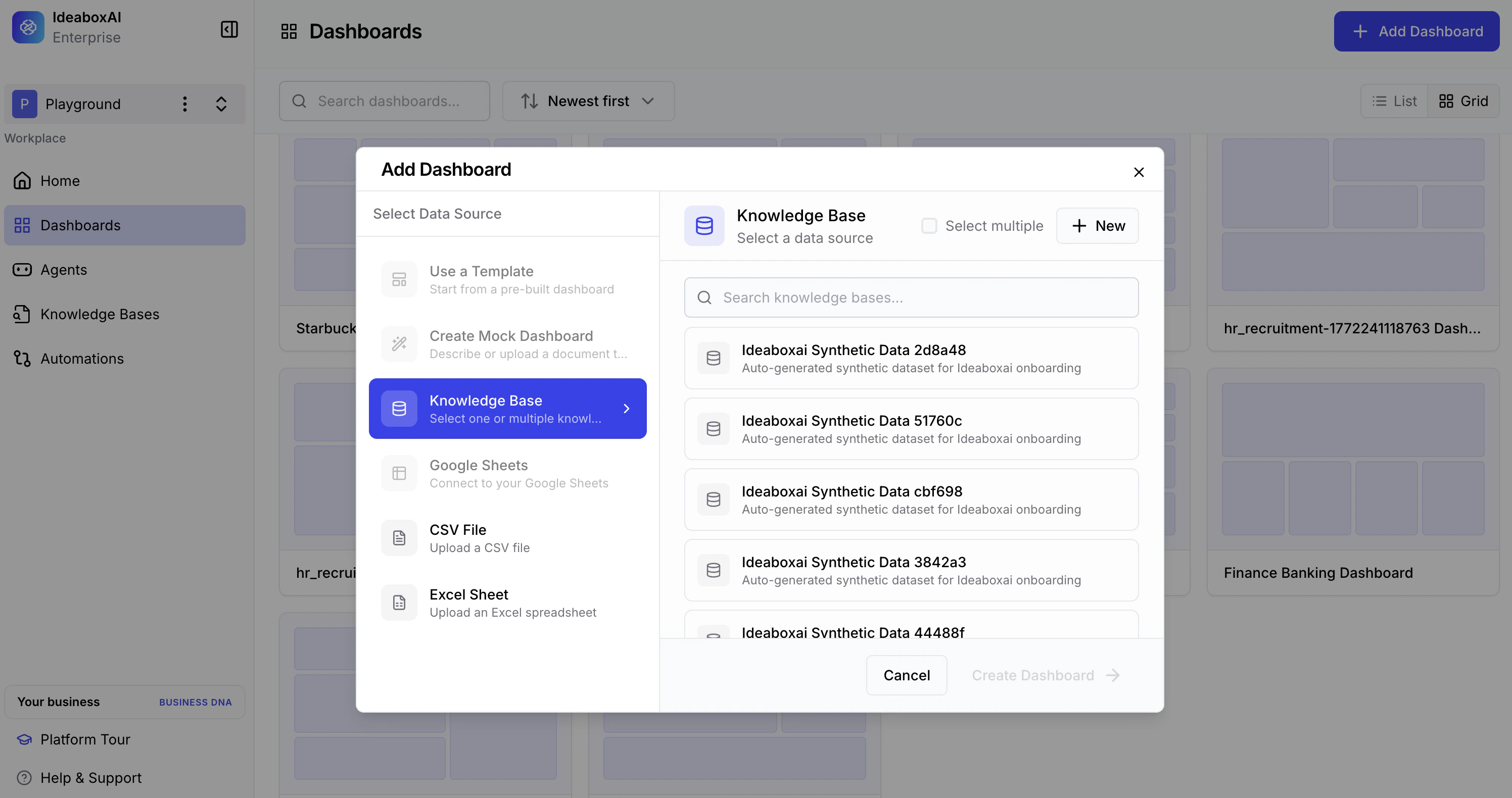The width and height of the screenshot is (1512, 798).
Task: Open Help & Support
Action: [124, 778]
